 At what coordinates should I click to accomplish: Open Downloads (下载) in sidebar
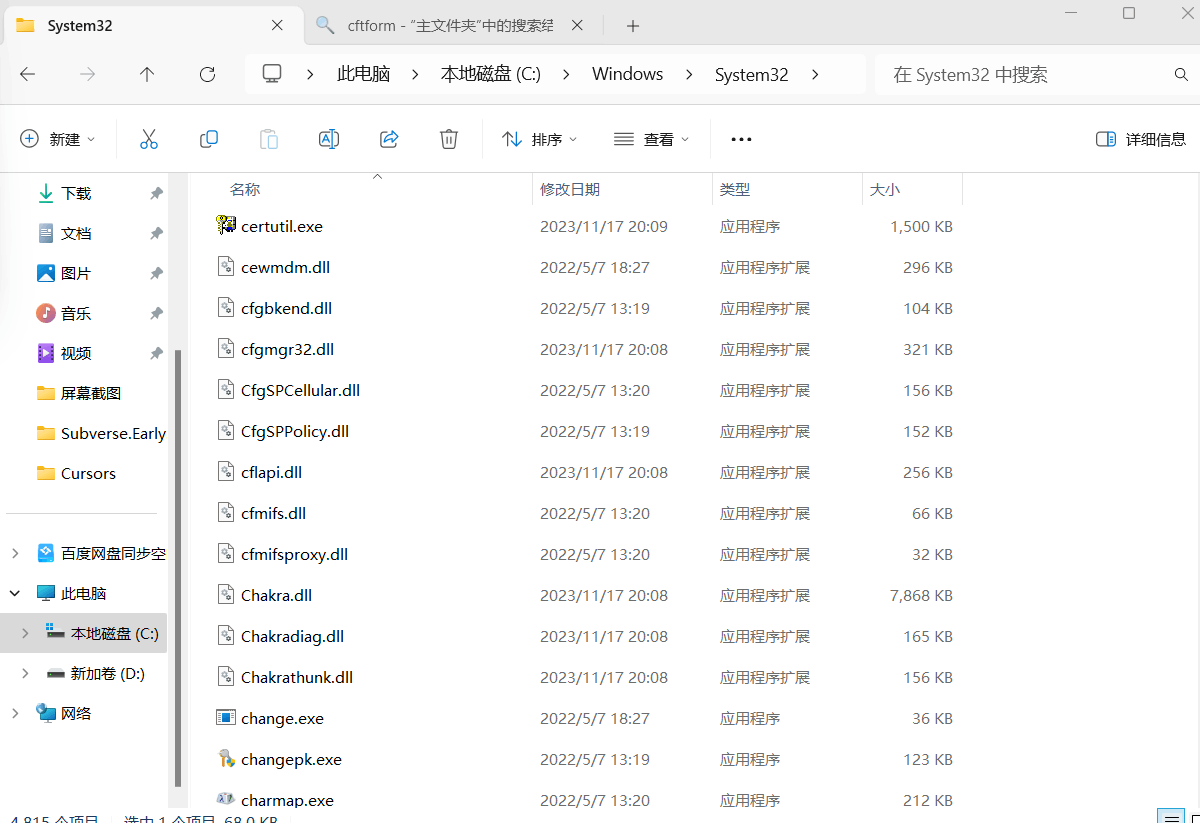pyautogui.click(x=76, y=193)
